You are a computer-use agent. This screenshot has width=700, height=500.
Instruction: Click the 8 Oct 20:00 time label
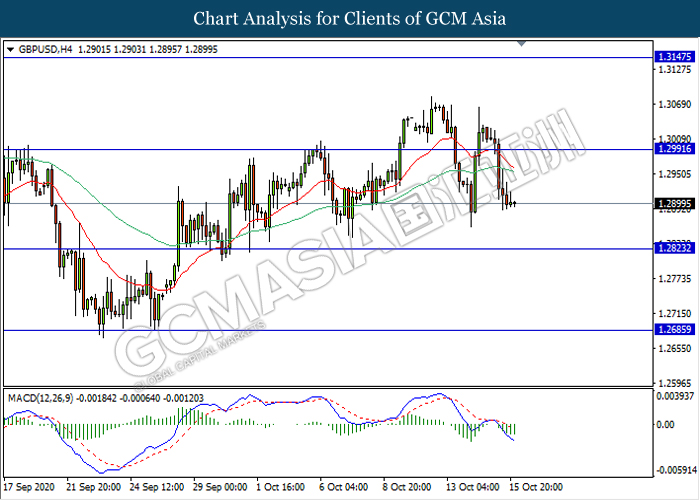[x=408, y=487]
